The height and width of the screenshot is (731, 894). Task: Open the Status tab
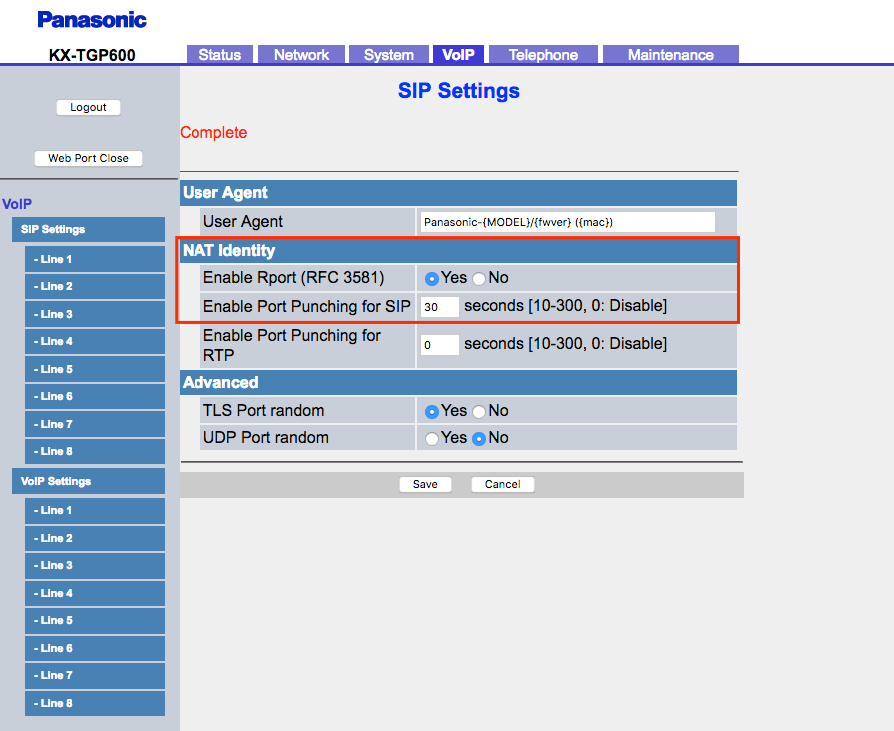(220, 55)
